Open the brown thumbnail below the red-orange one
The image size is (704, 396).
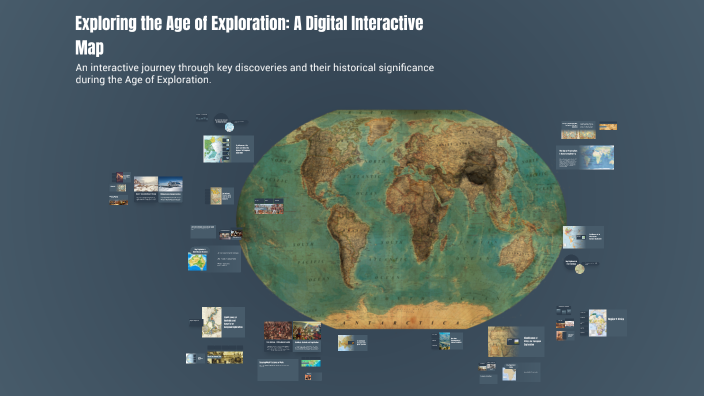coord(565,335)
